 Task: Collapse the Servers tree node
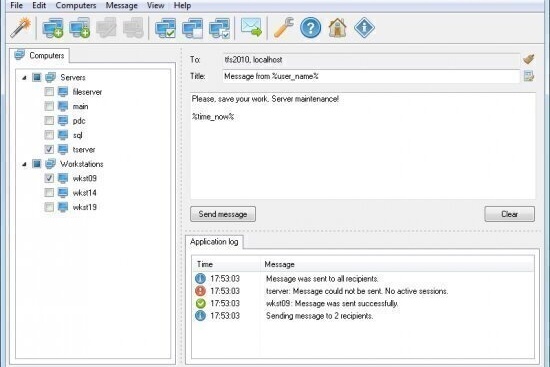24,78
